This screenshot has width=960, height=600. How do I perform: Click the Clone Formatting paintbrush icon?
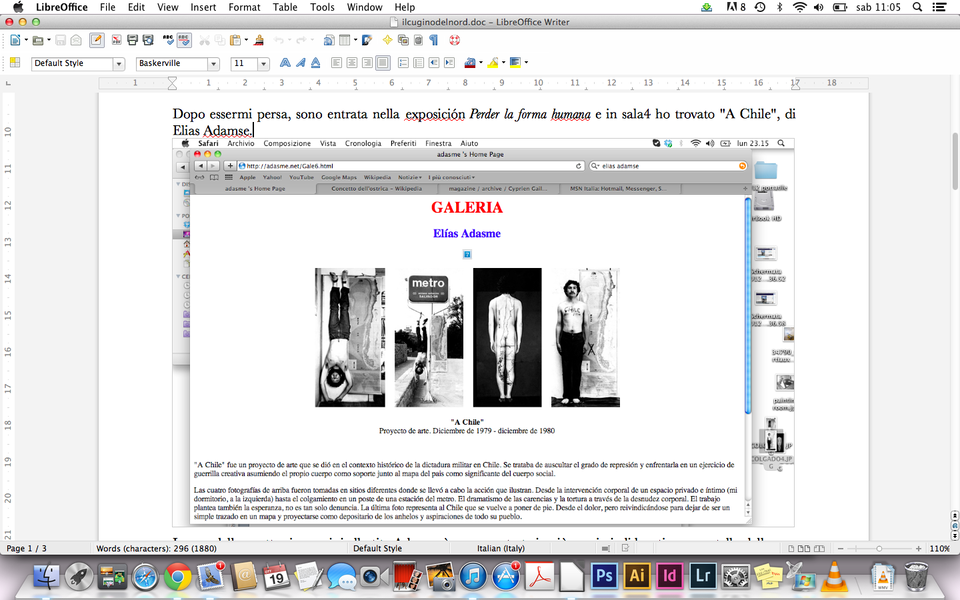(x=259, y=40)
